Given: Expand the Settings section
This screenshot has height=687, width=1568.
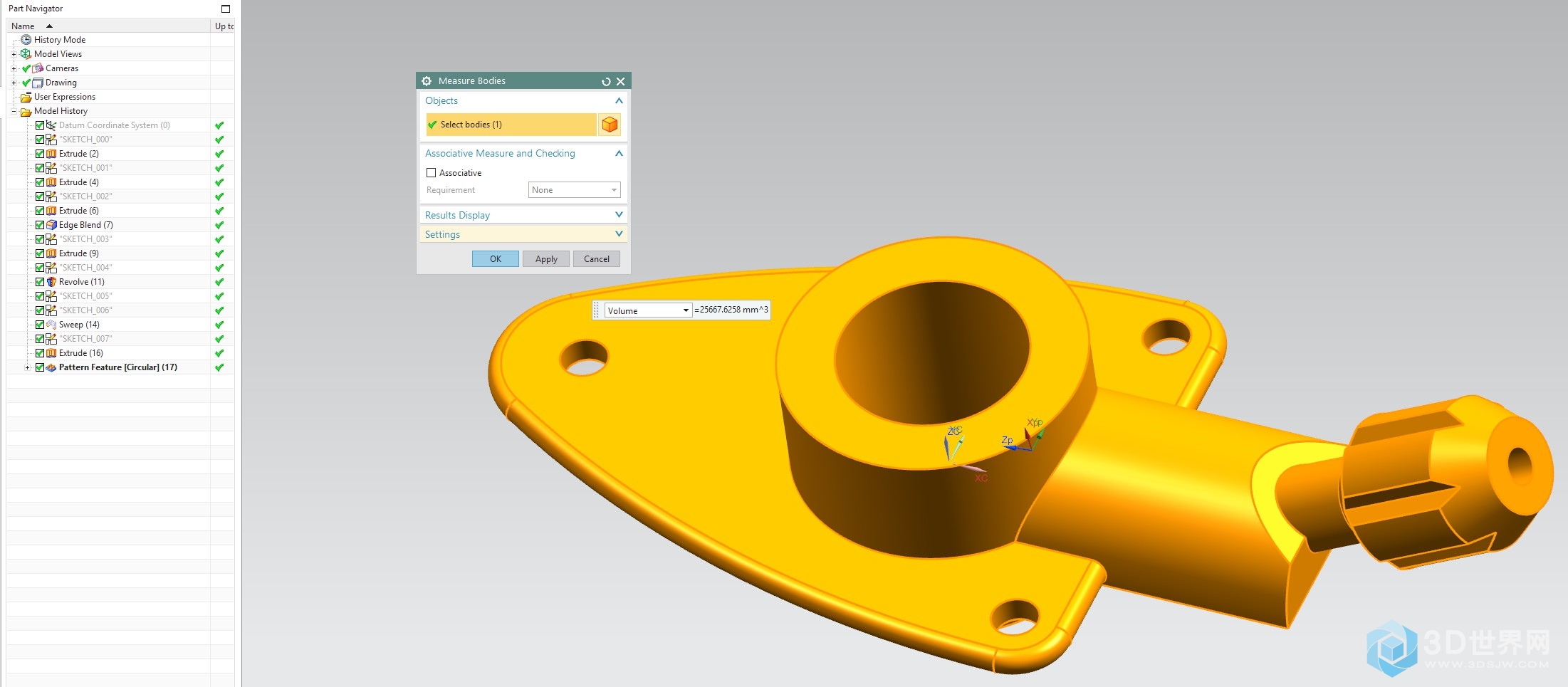Looking at the screenshot, I should (x=619, y=234).
